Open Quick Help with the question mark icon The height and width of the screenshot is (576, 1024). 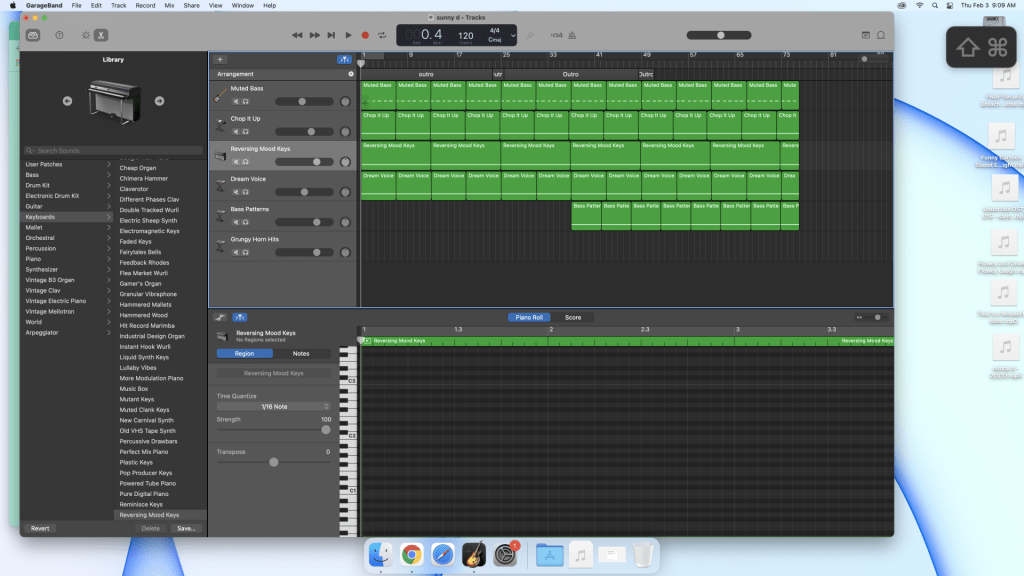tap(59, 35)
